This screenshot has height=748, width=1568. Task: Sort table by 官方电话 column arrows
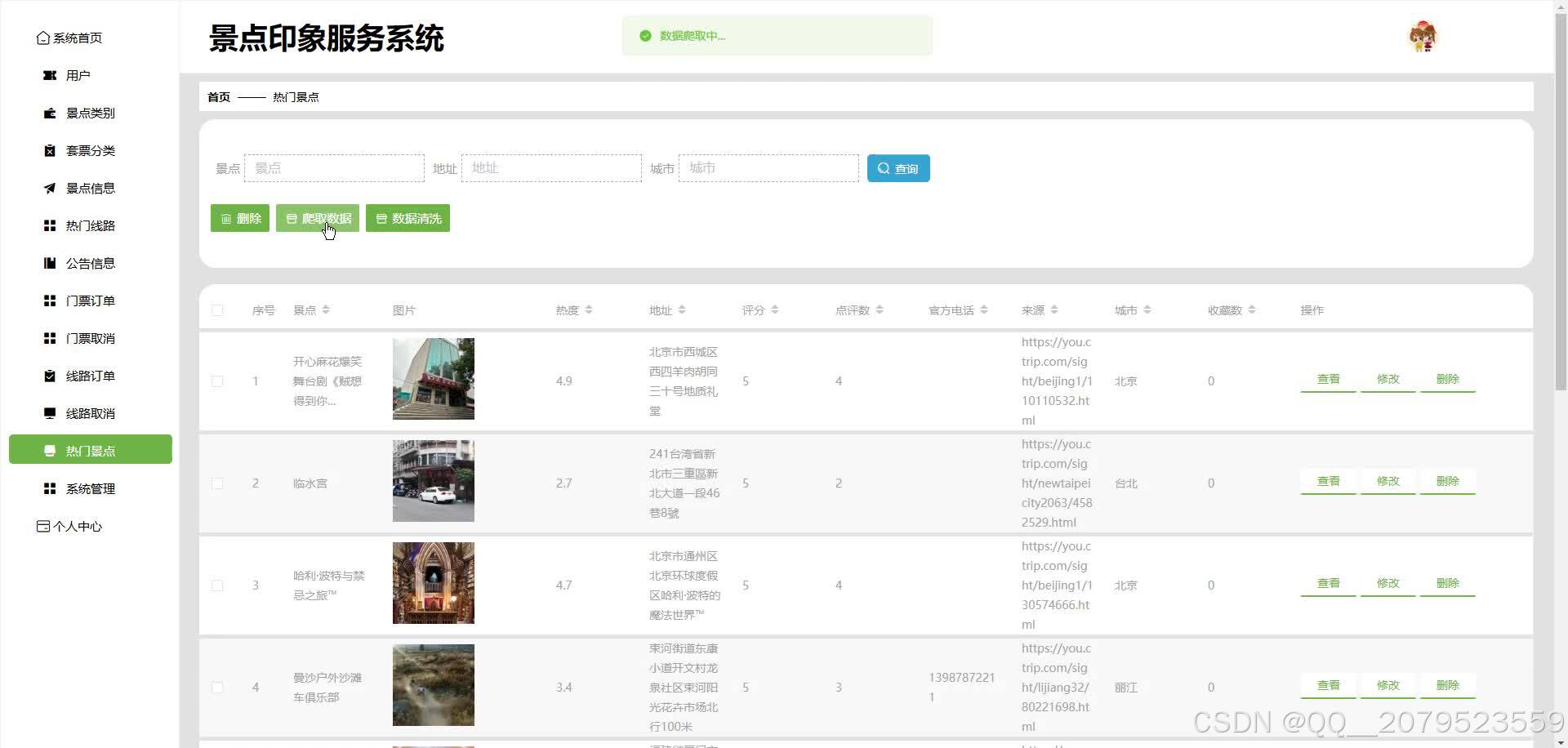(x=984, y=310)
